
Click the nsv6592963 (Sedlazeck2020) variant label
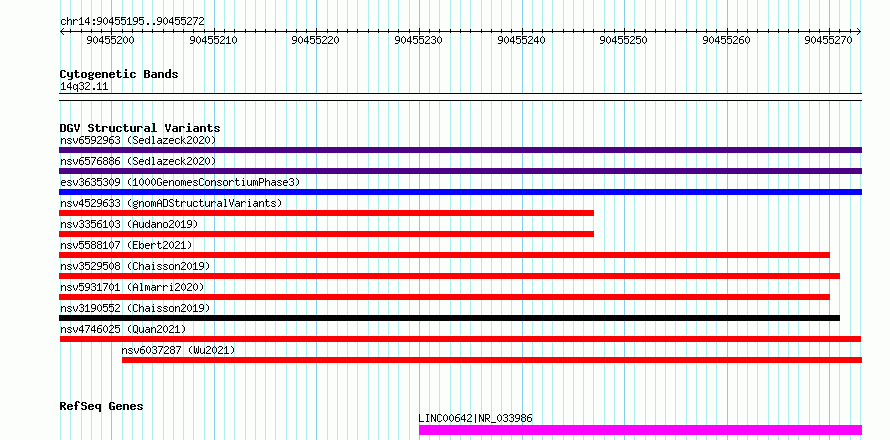(138, 140)
